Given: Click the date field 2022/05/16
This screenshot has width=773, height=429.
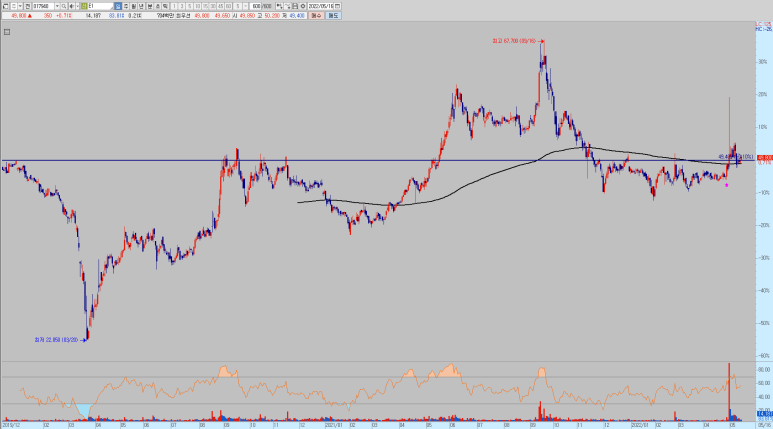Looking at the screenshot, I should click(320, 6).
